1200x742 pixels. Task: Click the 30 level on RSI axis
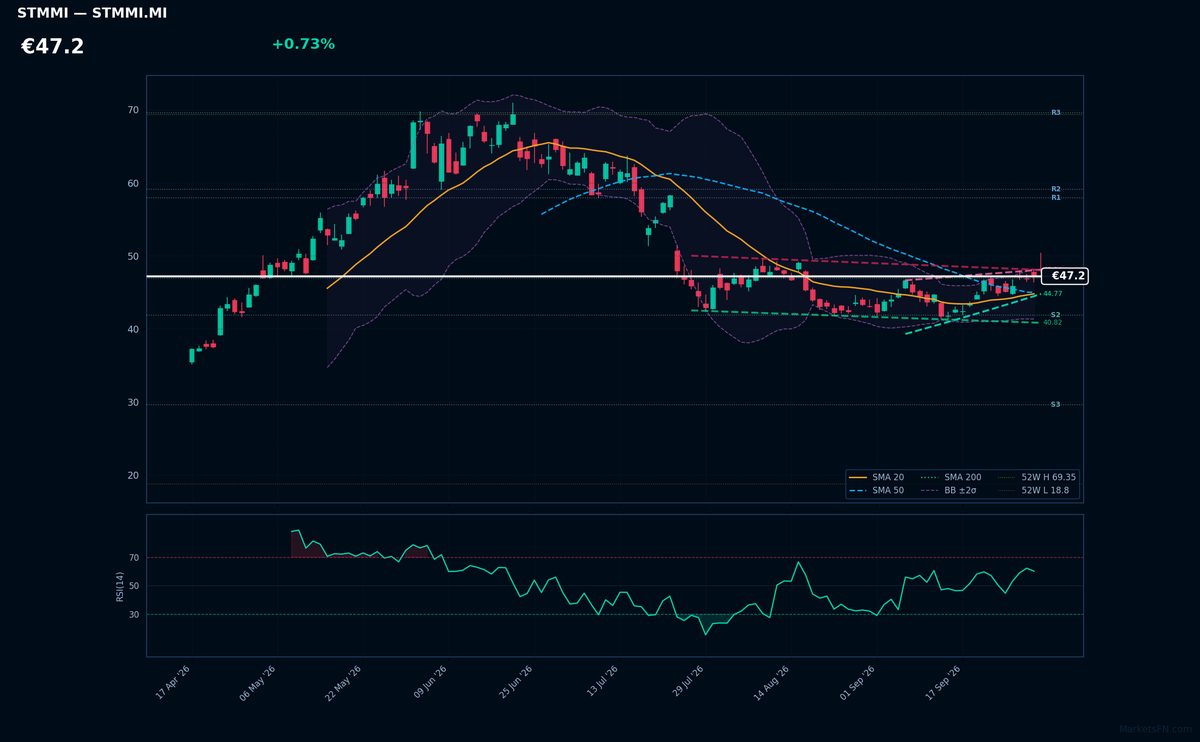coord(134,614)
